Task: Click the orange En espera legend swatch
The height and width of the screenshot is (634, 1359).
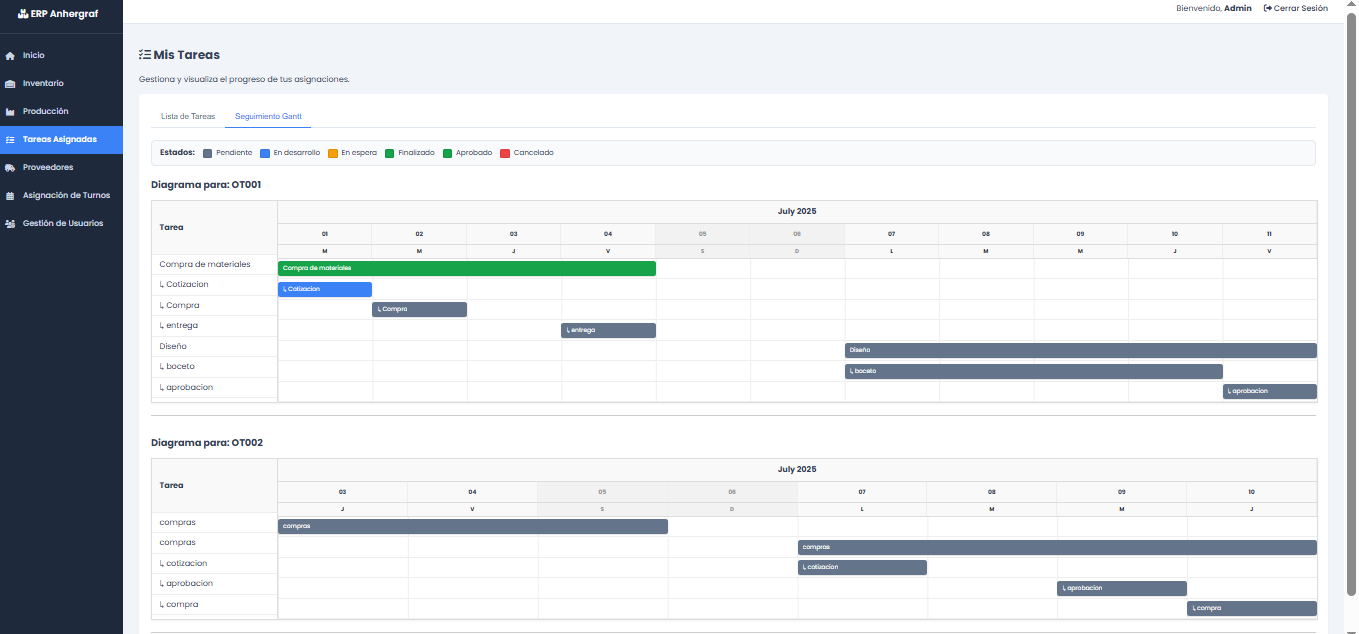Action: (333, 153)
